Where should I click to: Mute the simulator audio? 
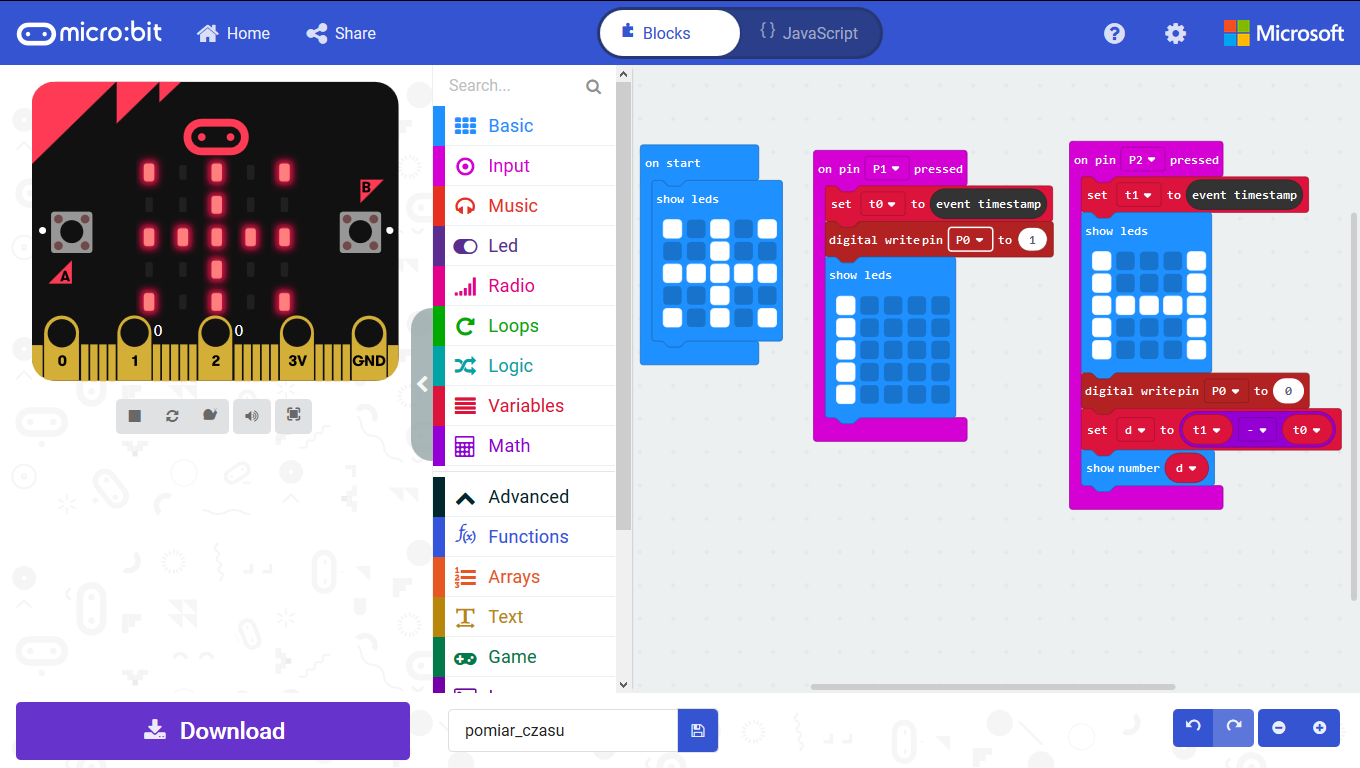click(x=252, y=416)
